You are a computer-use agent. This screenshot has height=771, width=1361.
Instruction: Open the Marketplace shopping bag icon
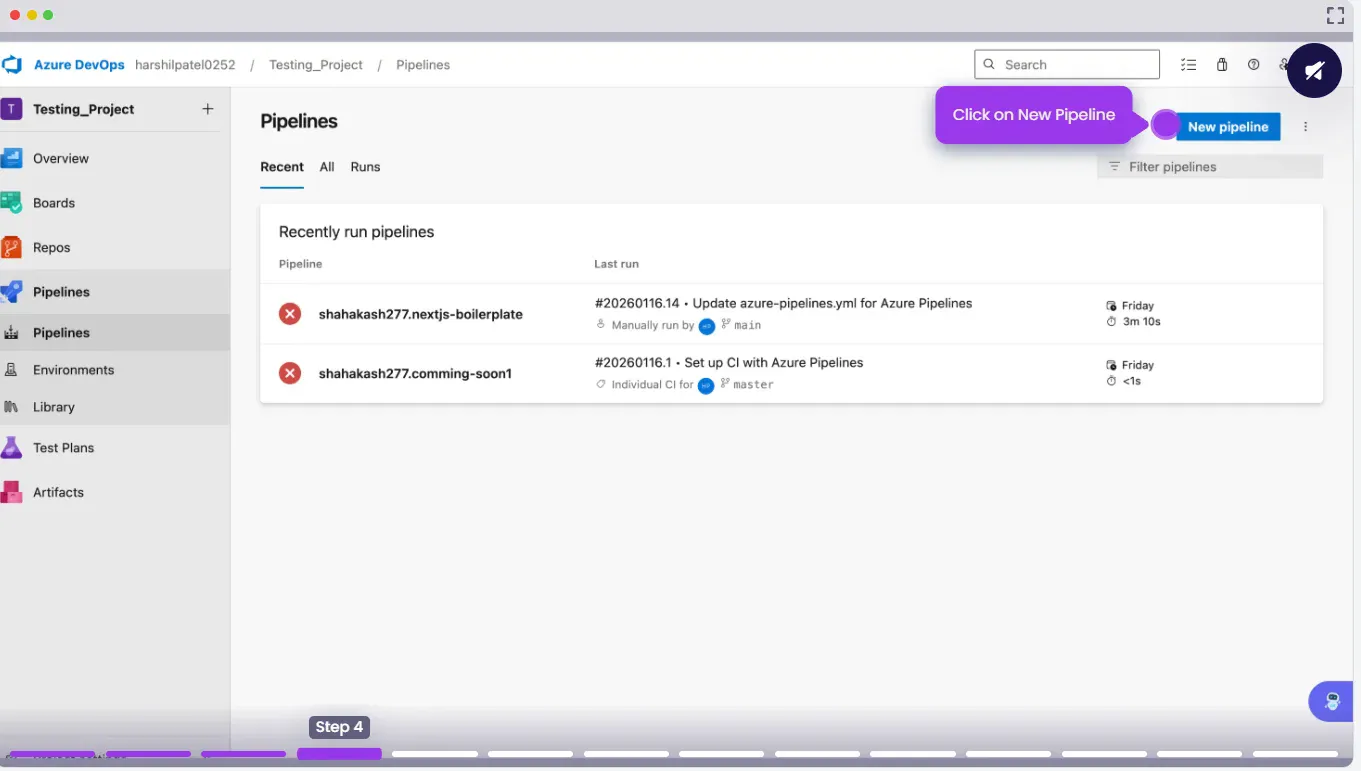pos(1222,65)
